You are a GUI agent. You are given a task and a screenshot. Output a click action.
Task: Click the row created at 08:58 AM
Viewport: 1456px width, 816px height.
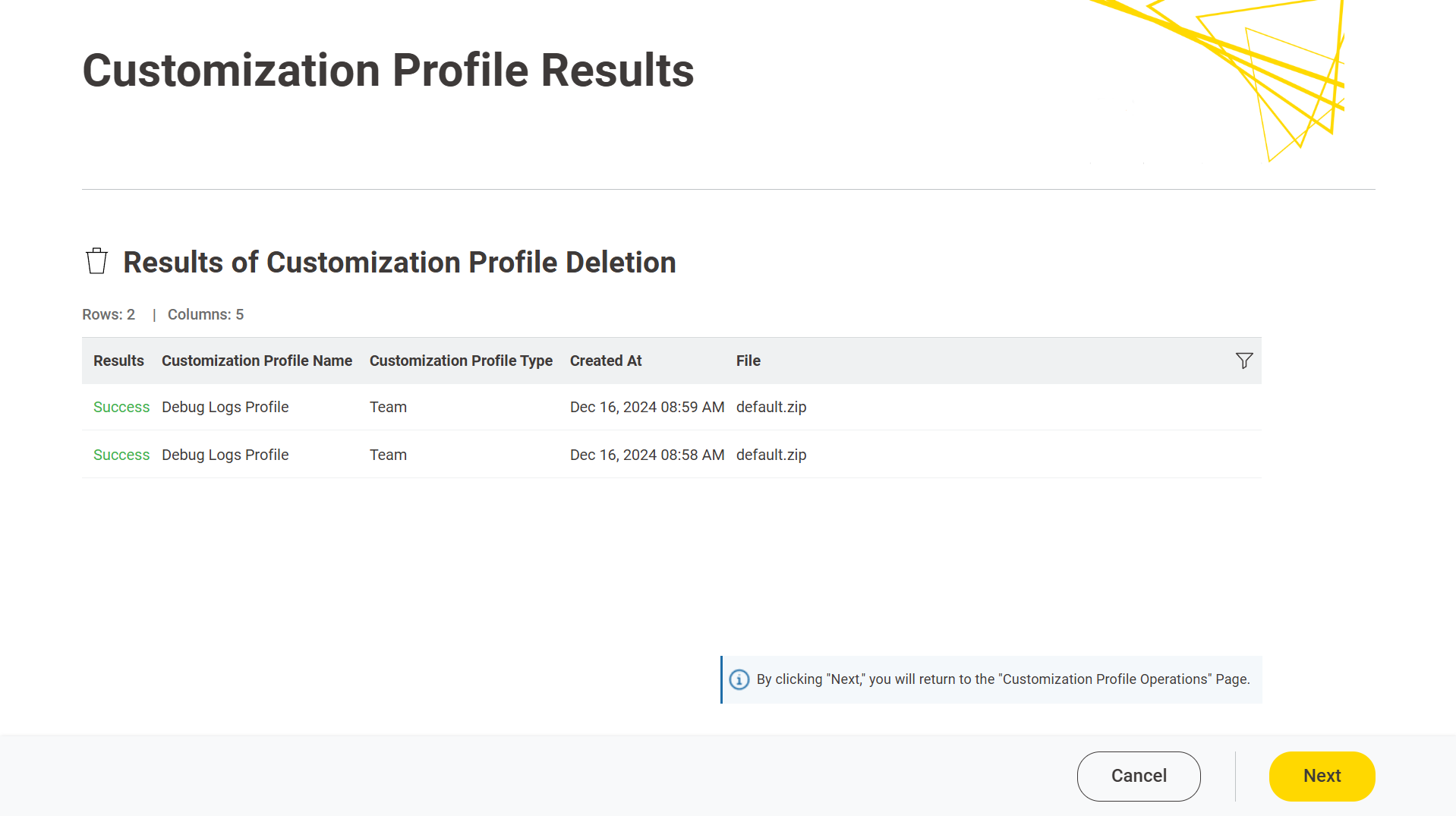point(647,455)
